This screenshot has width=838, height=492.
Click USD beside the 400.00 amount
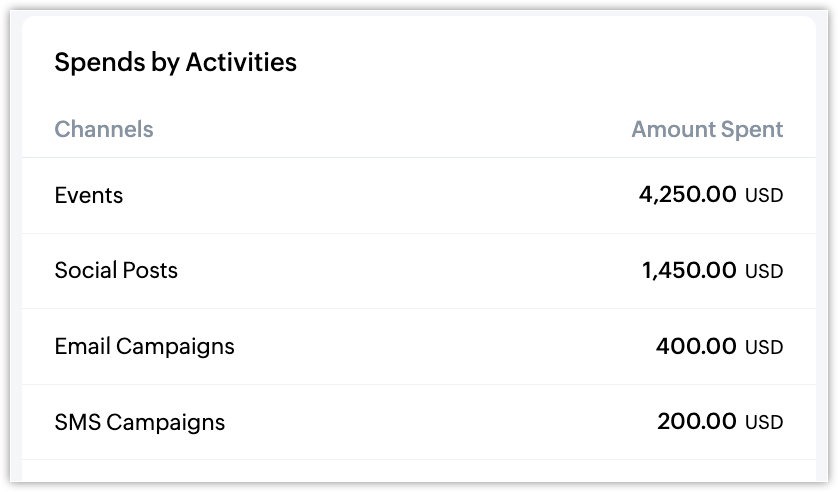764,348
